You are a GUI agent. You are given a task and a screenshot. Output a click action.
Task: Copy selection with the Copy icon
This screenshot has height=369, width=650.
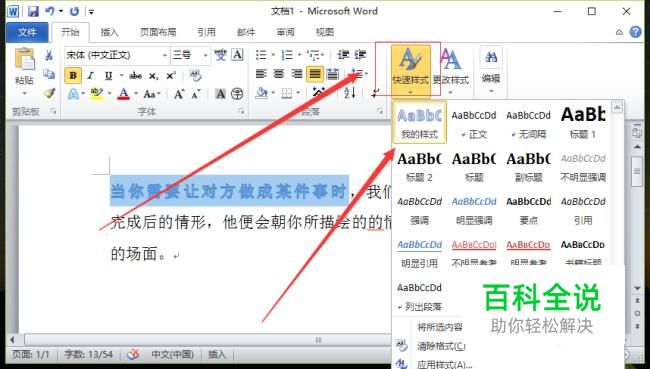[x=49, y=74]
